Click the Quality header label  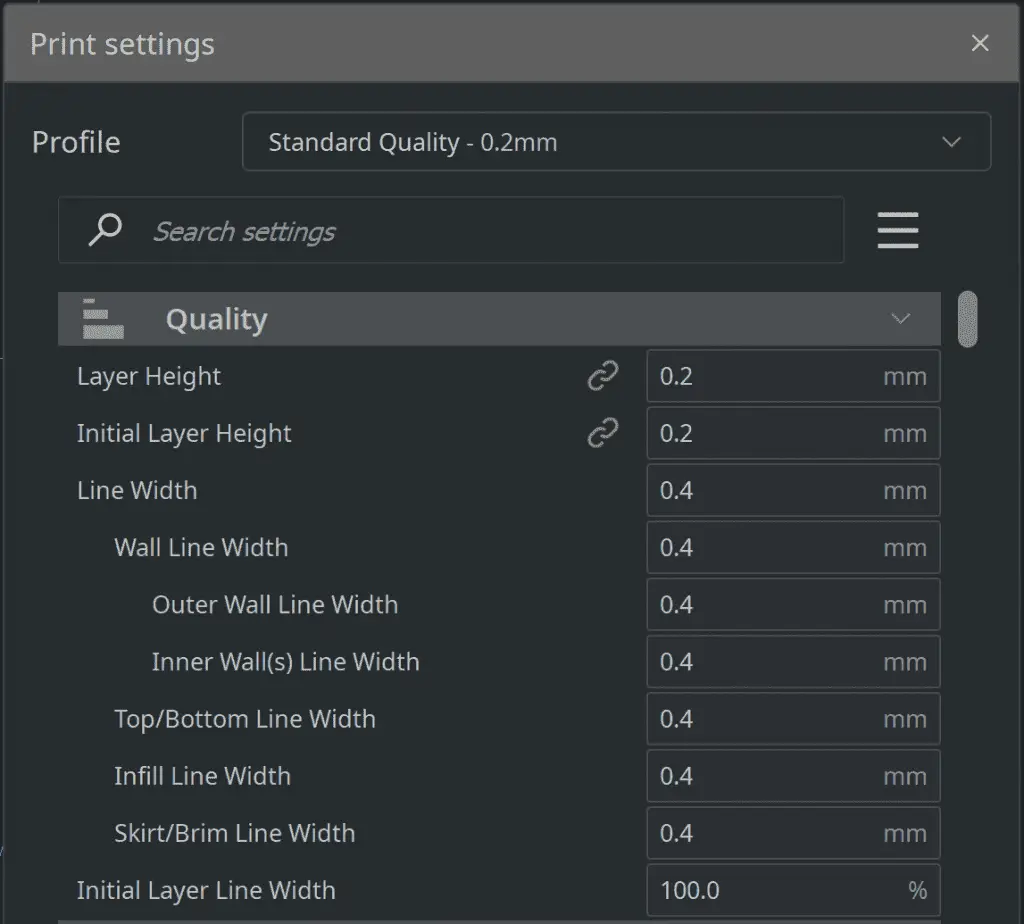click(216, 318)
